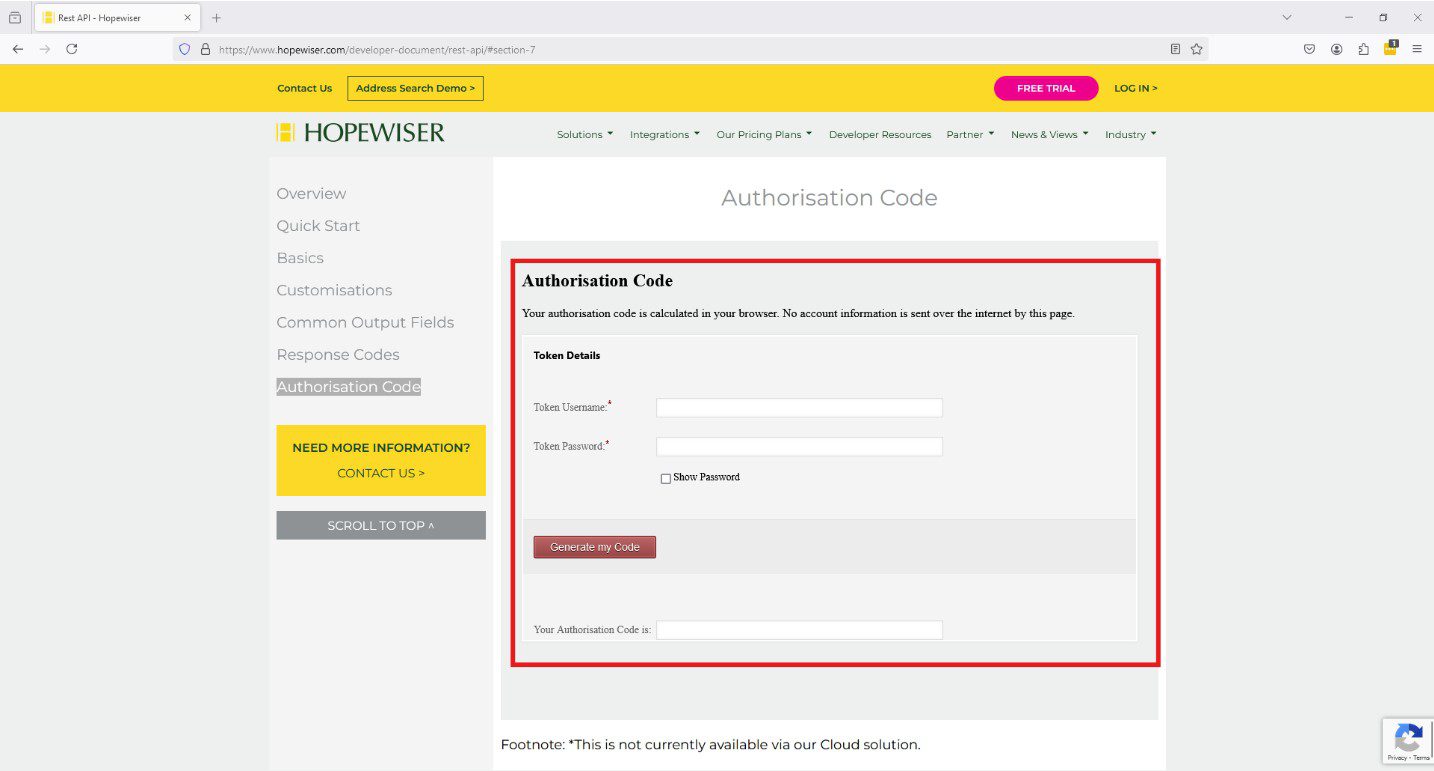The width and height of the screenshot is (1434, 771).
Task: Open the list all tabs chevron
Action: pos(1287,17)
